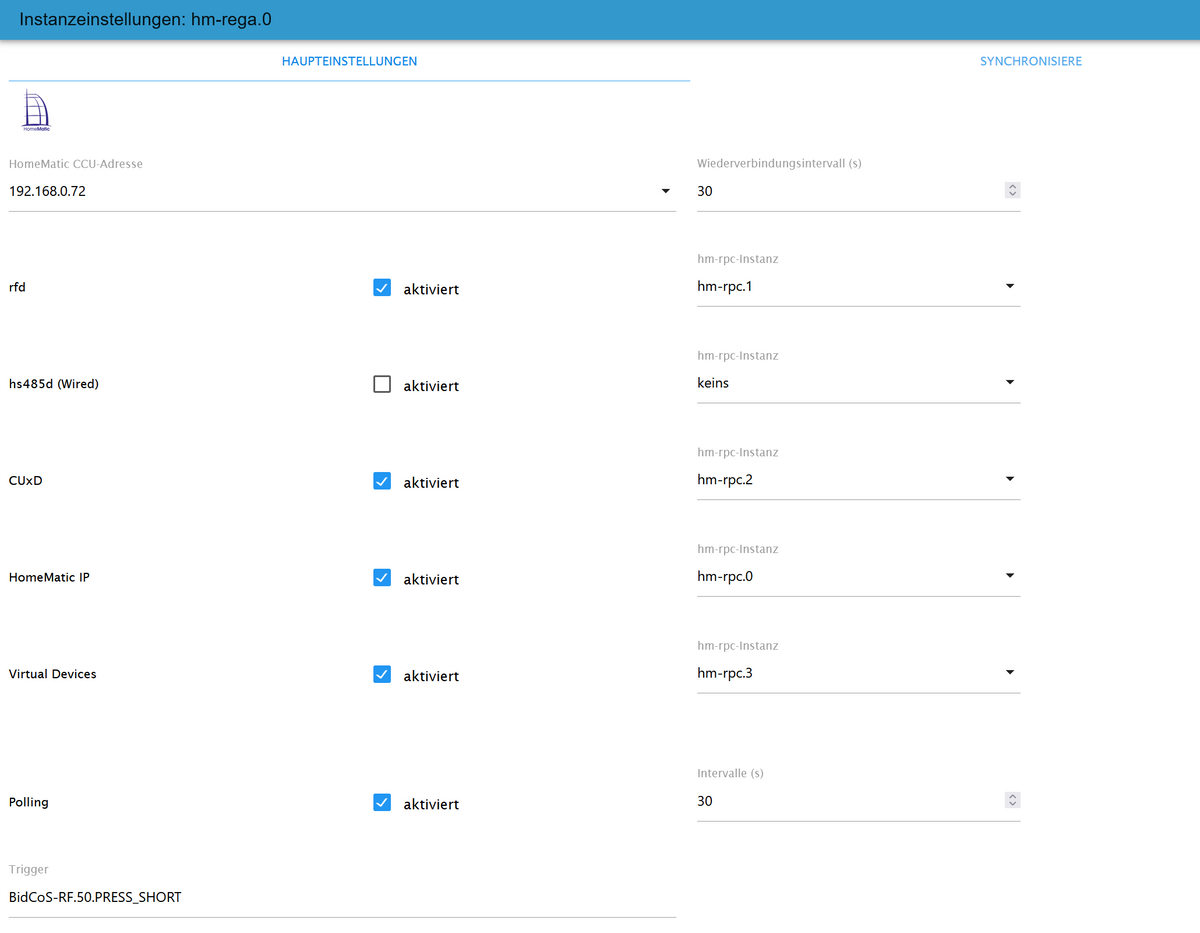Open the hm-rpc.2 instance dropdown
Viewport: 1200px width, 933px height.
[858, 480]
